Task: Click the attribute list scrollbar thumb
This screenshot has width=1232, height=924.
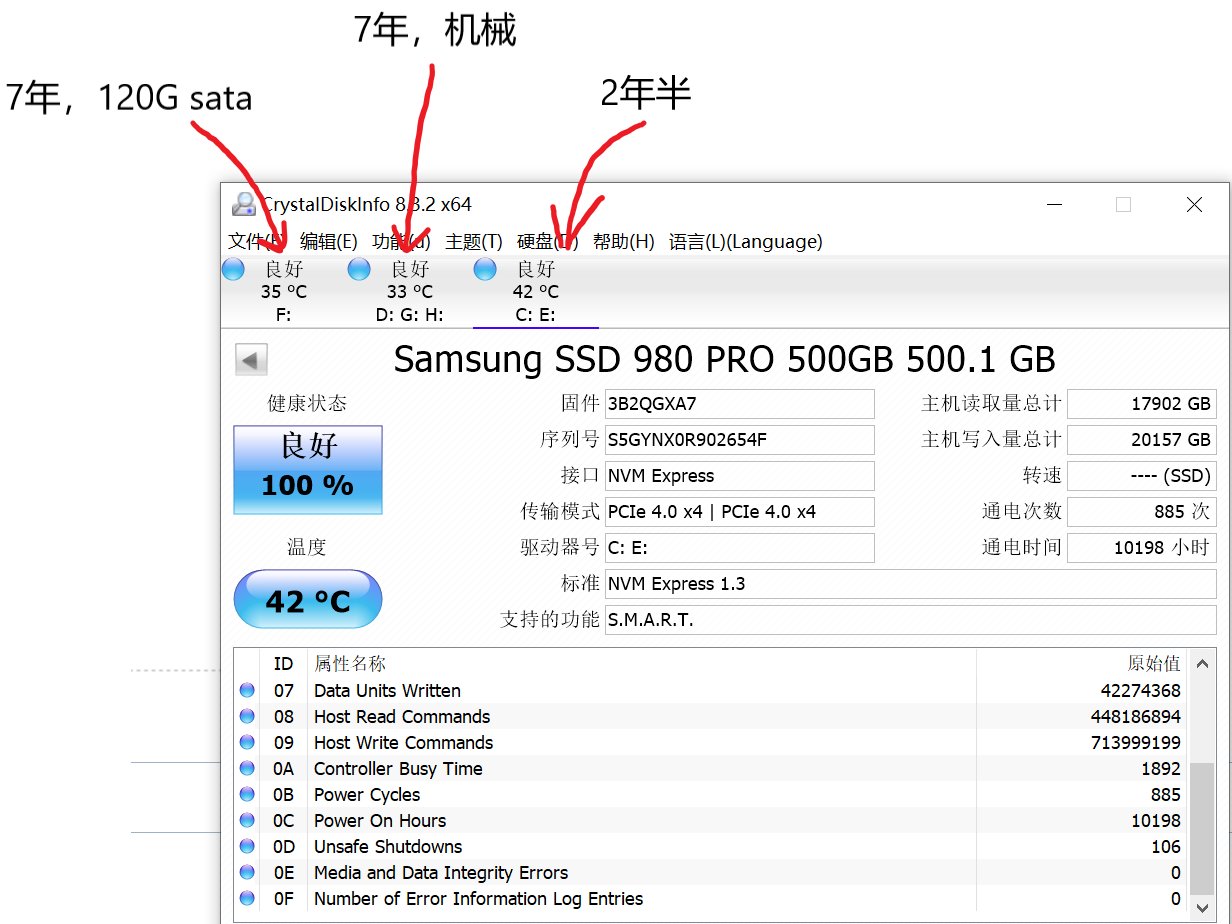Action: (1202, 827)
